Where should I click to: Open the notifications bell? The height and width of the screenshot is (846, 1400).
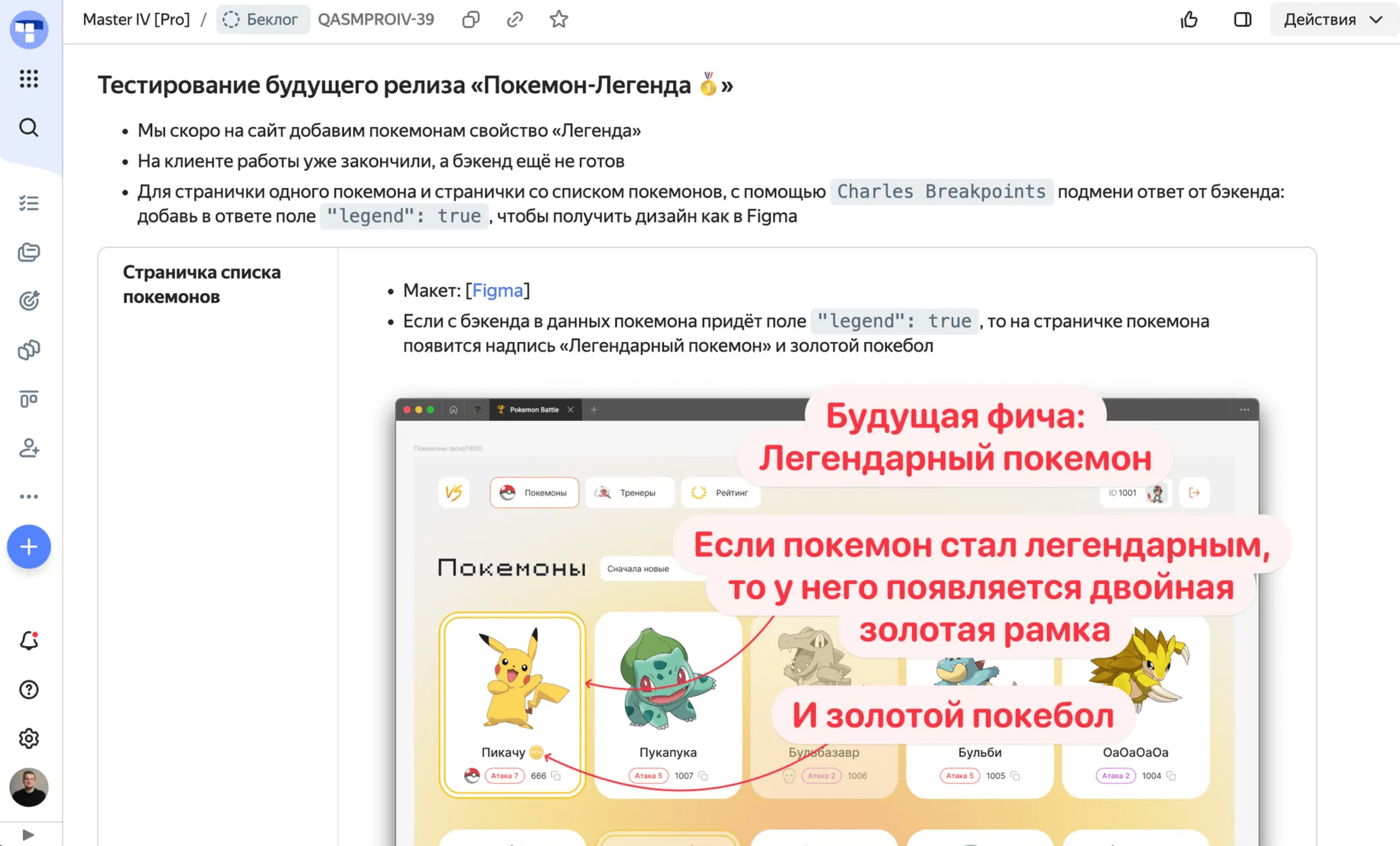28,641
